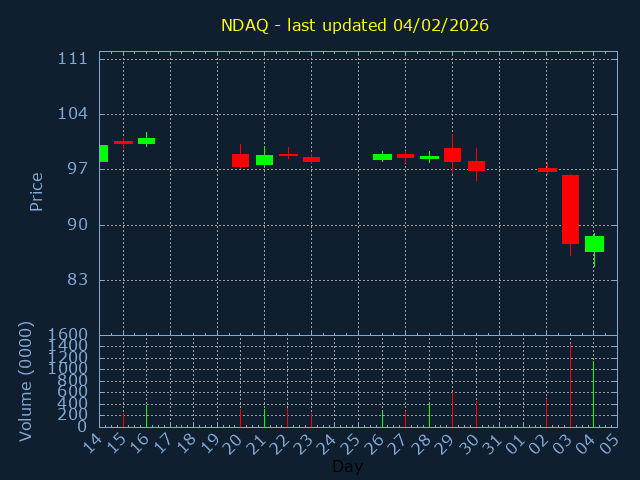Click the red volume bar on day 02
Screen dimensions: 640x480
[x=547, y=413]
